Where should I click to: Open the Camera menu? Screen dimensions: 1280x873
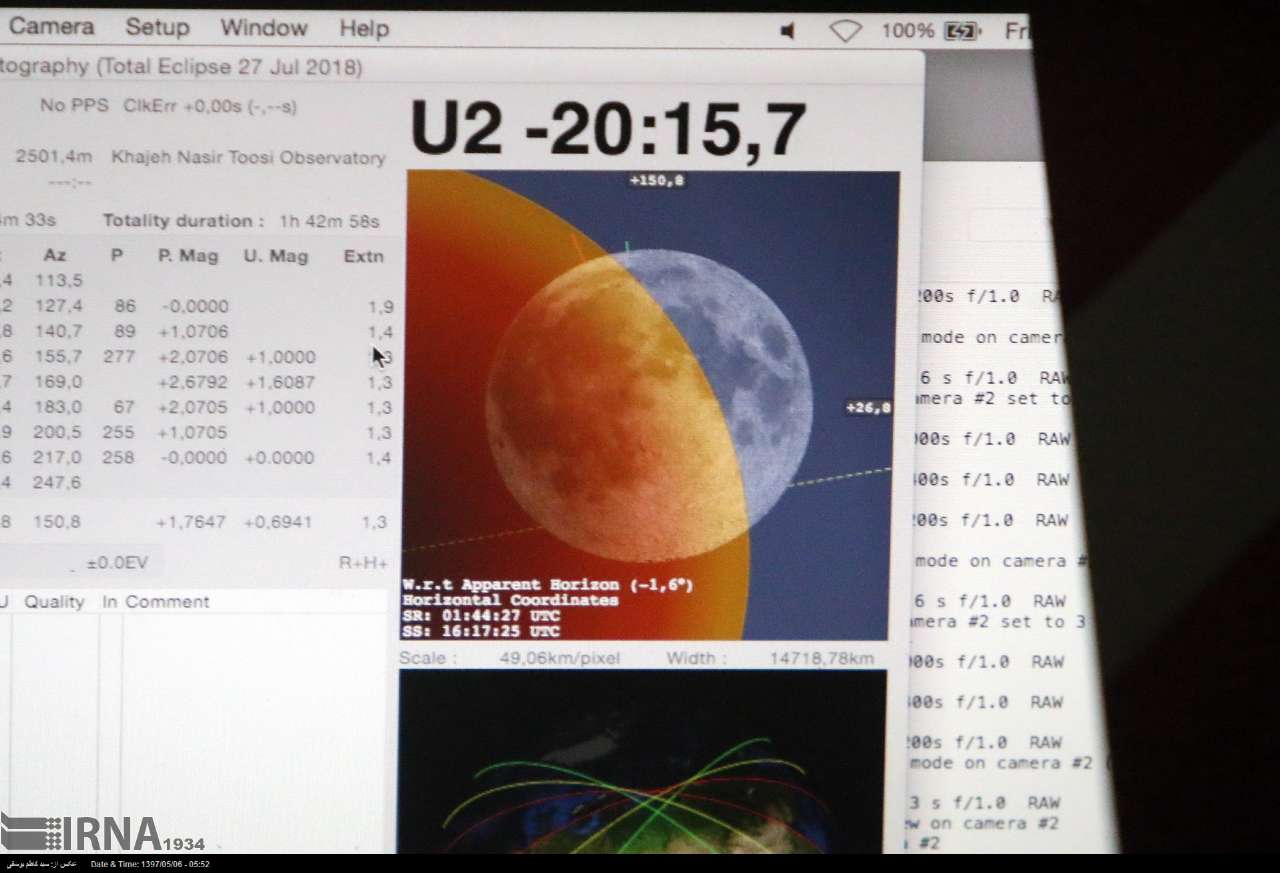(52, 27)
